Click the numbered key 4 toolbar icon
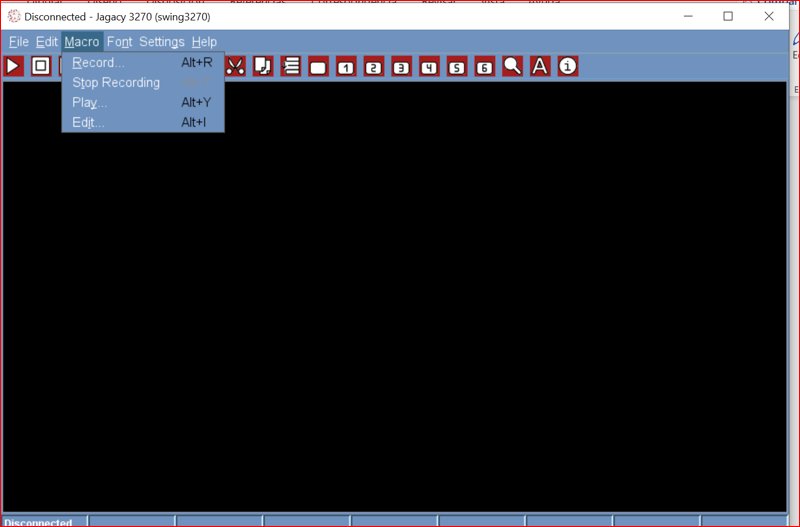This screenshot has height=527, width=800. [x=429, y=67]
